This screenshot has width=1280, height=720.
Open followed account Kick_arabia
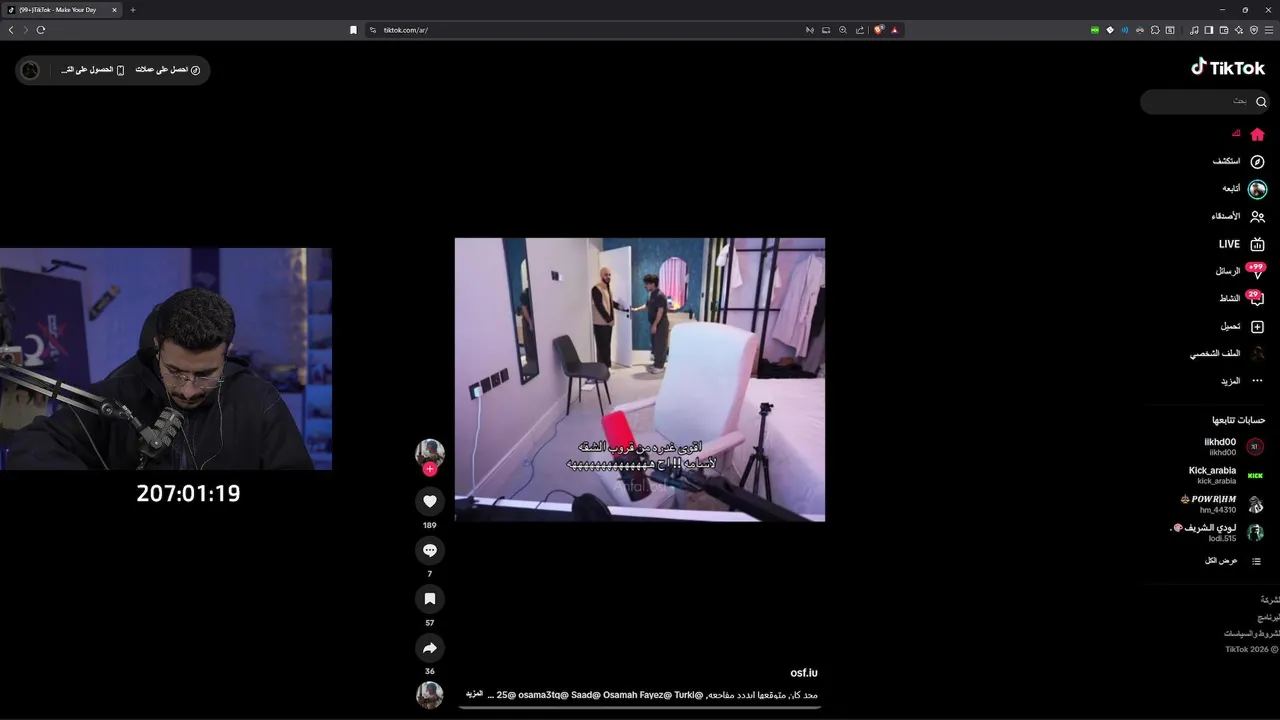[x=1226, y=475]
